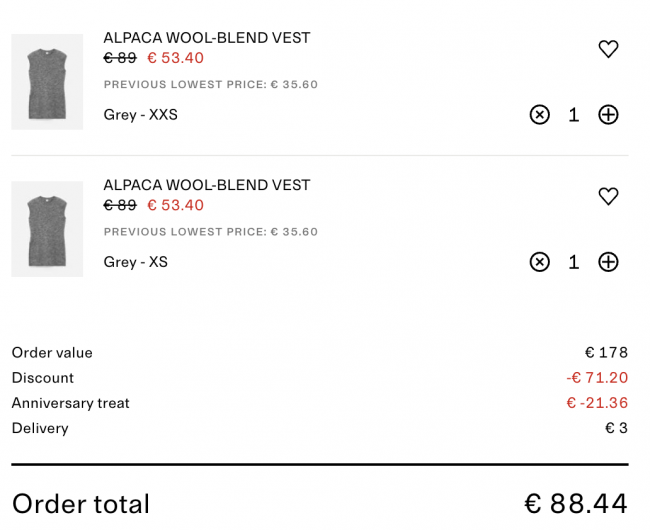Open the Grey XXS vest product thumbnail
This screenshot has height=530, width=650.
click(x=47, y=82)
